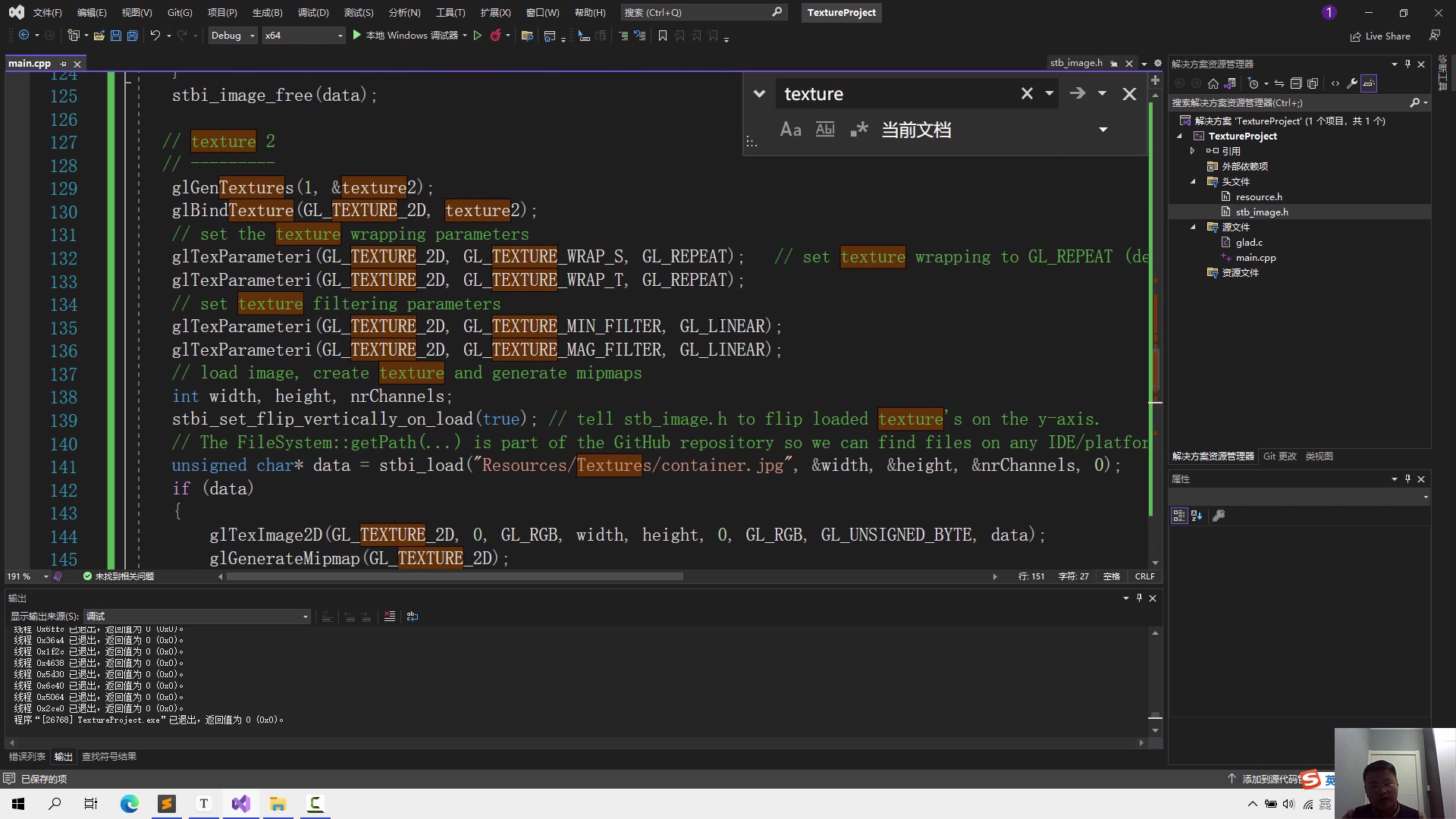Image resolution: width=1456 pixels, height=819 pixels.
Task: Open the 生成(B) Build menu
Action: point(267,12)
